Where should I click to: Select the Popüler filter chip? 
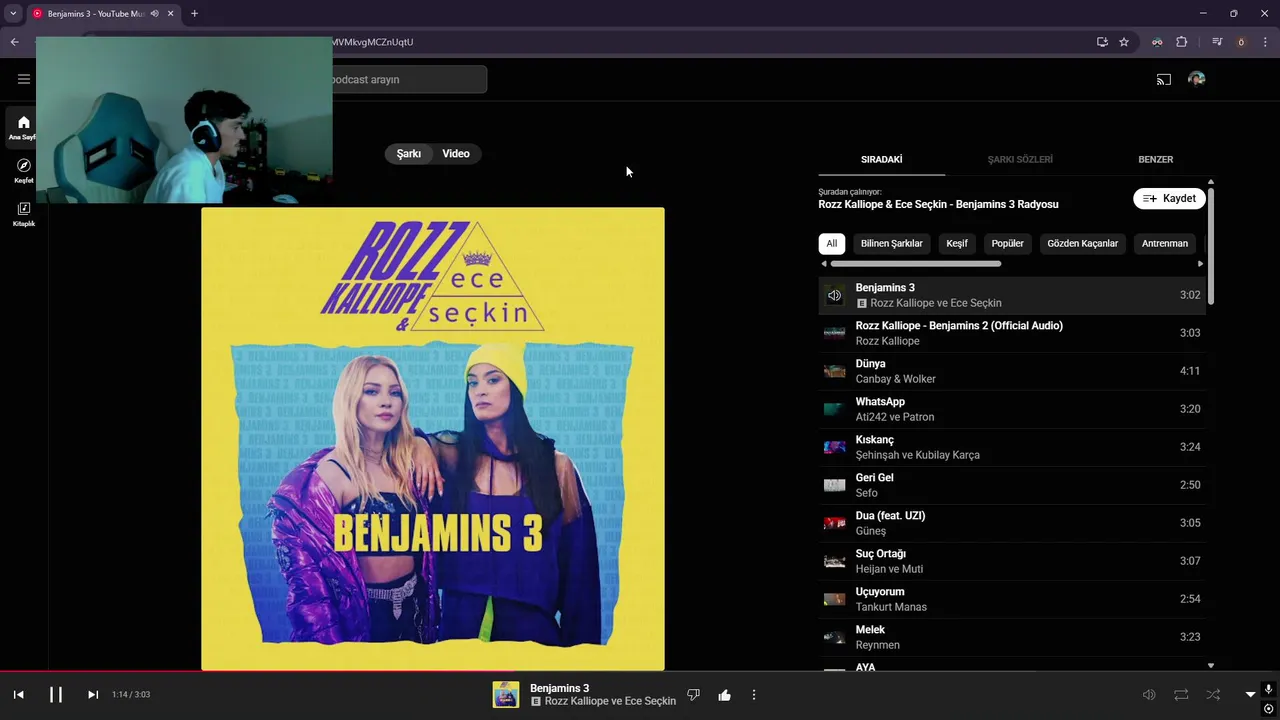1008,243
